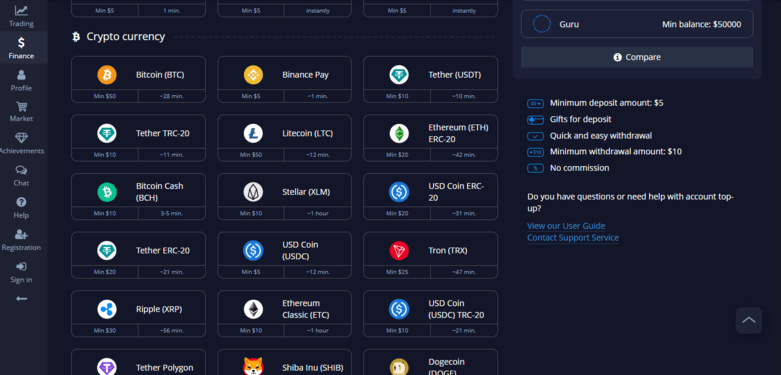Viewport: 781px width, 375px height.
Task: Open Achievements diamond icon
Action: point(21,138)
